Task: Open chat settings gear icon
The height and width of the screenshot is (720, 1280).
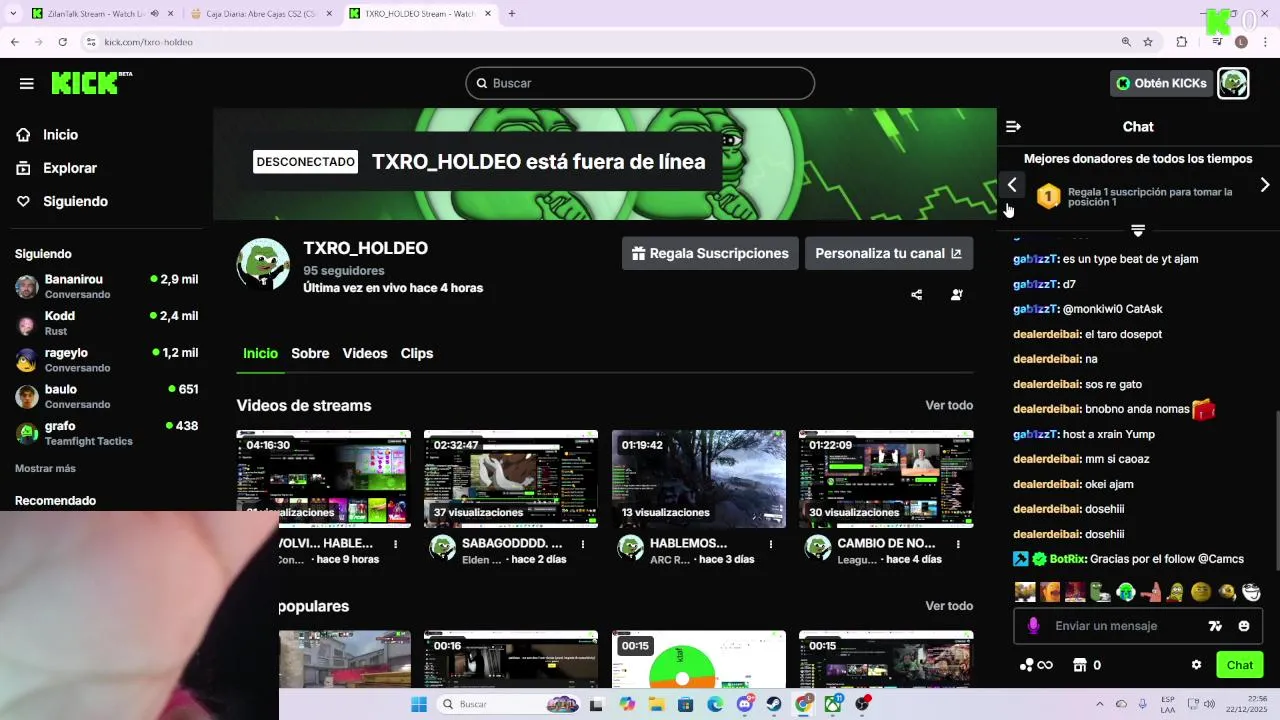Action: click(x=1196, y=665)
